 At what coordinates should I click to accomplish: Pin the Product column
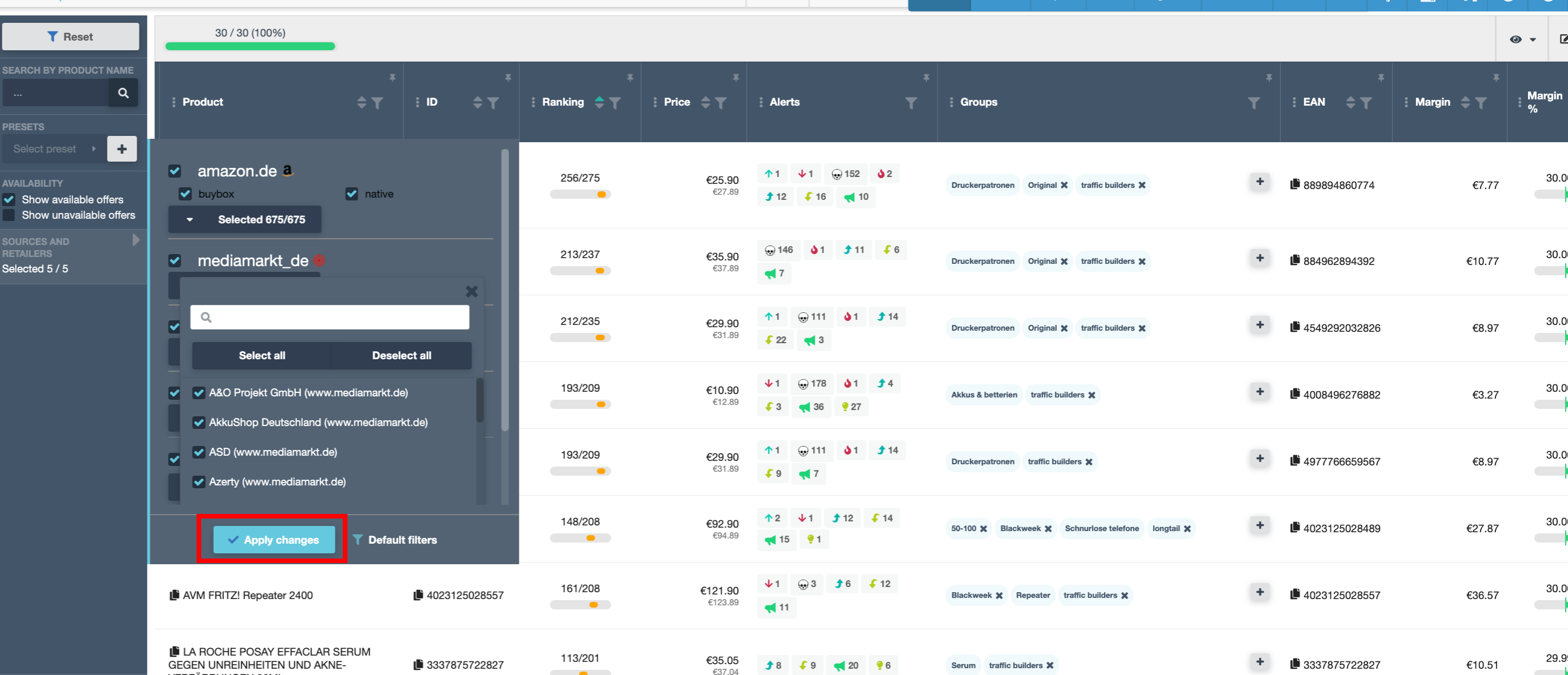(x=393, y=77)
